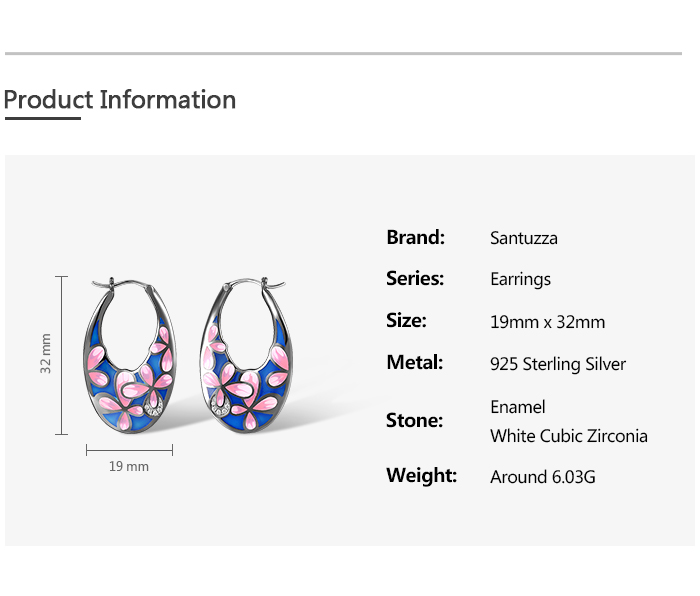Screen dimensions: 700x596
Task: Click the Size: label
Action: tap(406, 321)
